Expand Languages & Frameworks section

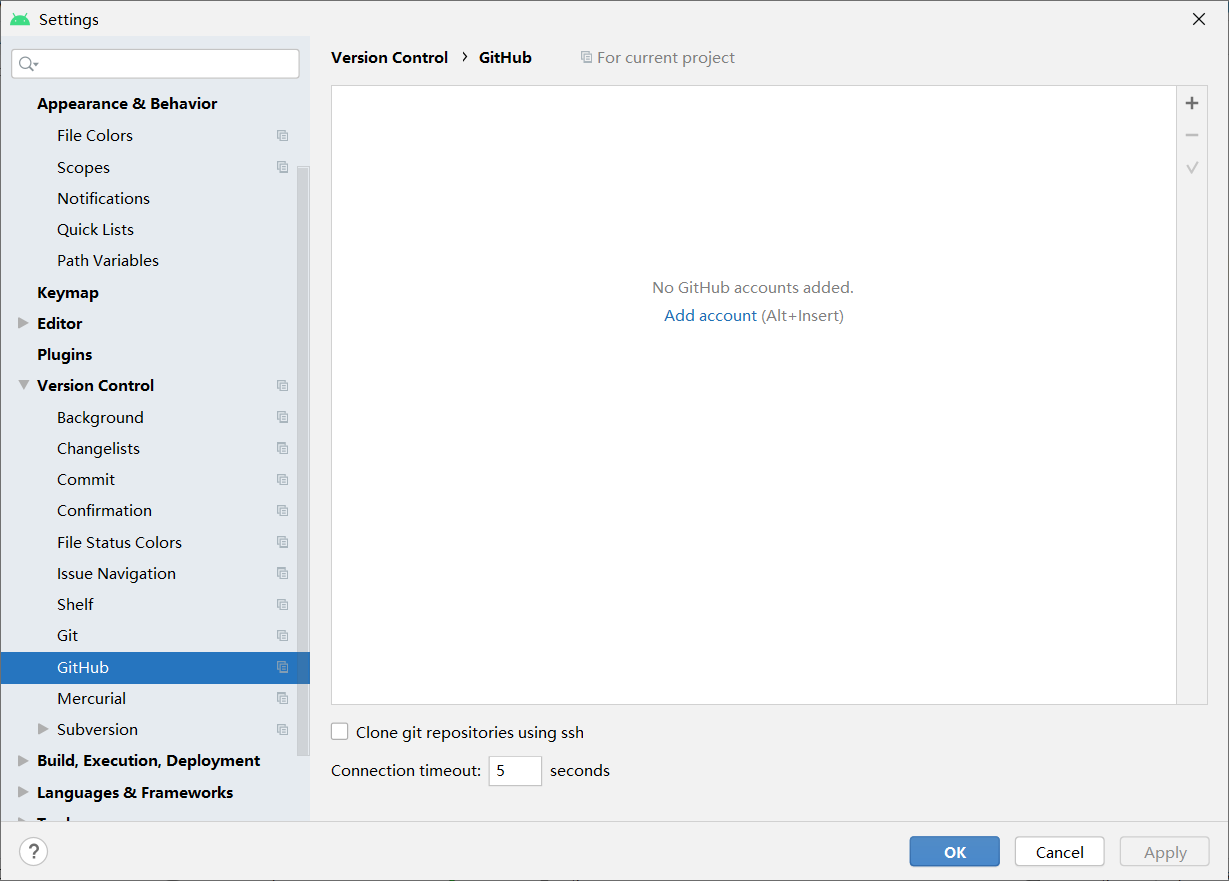[x=24, y=792]
